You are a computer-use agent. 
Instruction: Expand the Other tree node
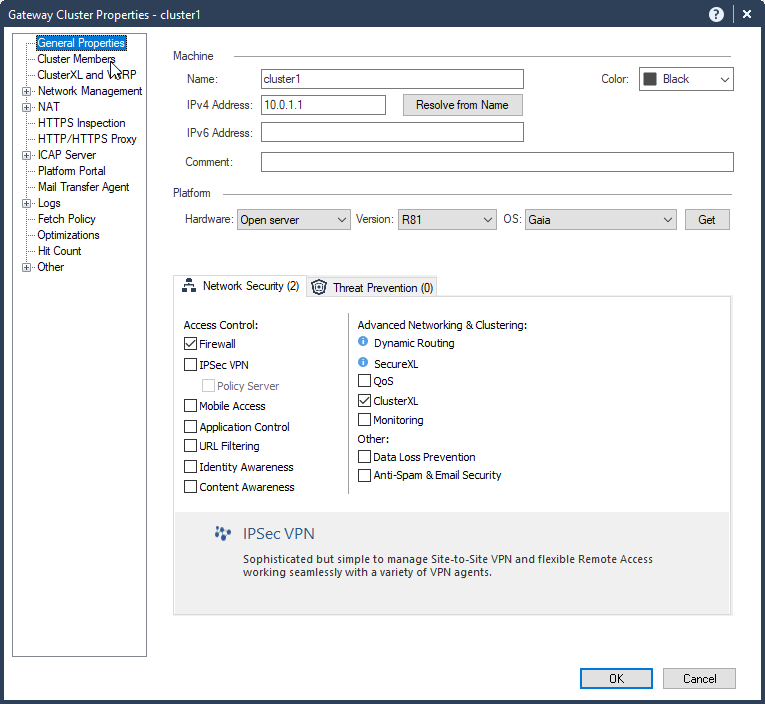26,267
